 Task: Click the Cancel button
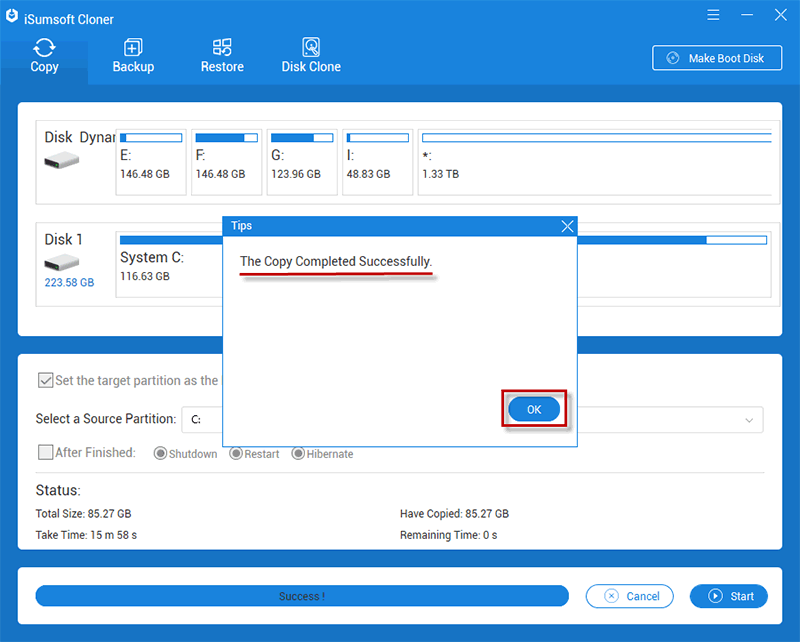tap(630, 596)
